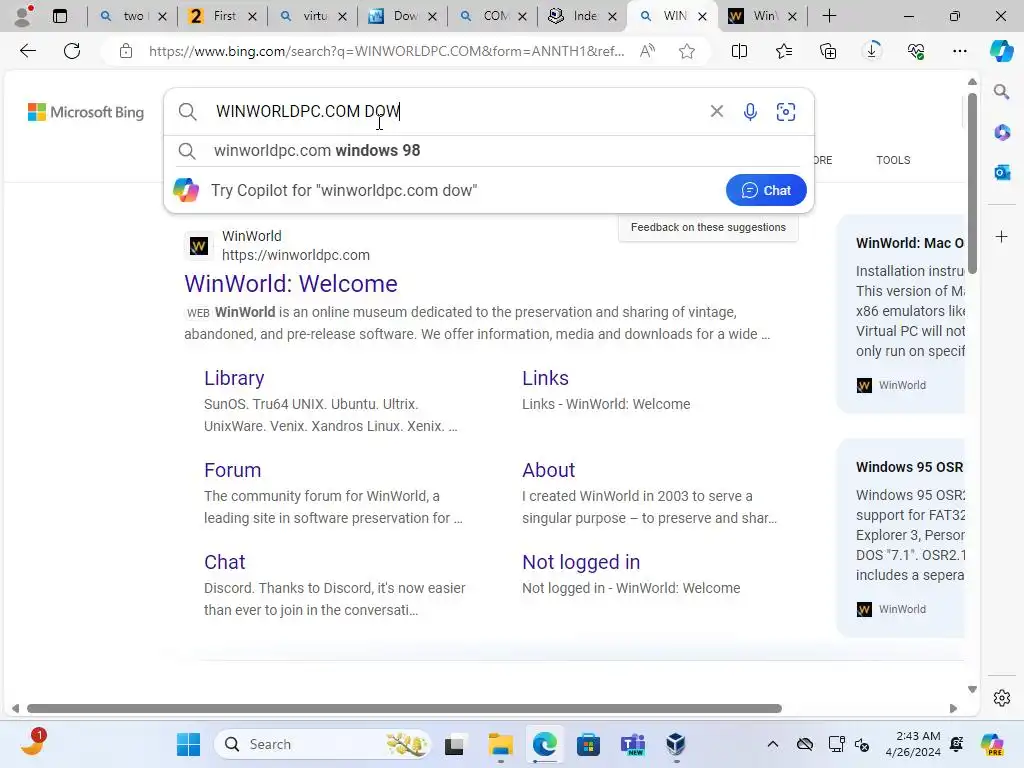
Task: Open Microsoft Store from taskbar
Action: click(x=588, y=744)
